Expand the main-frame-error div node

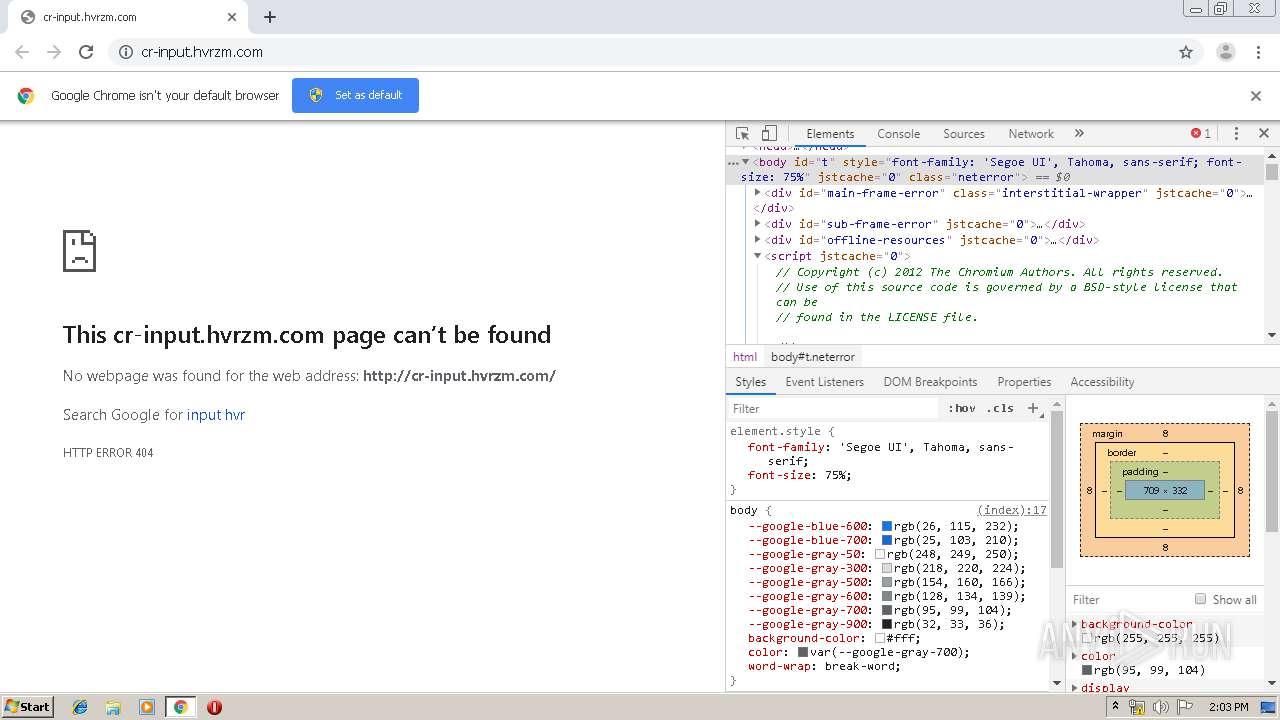(x=758, y=193)
